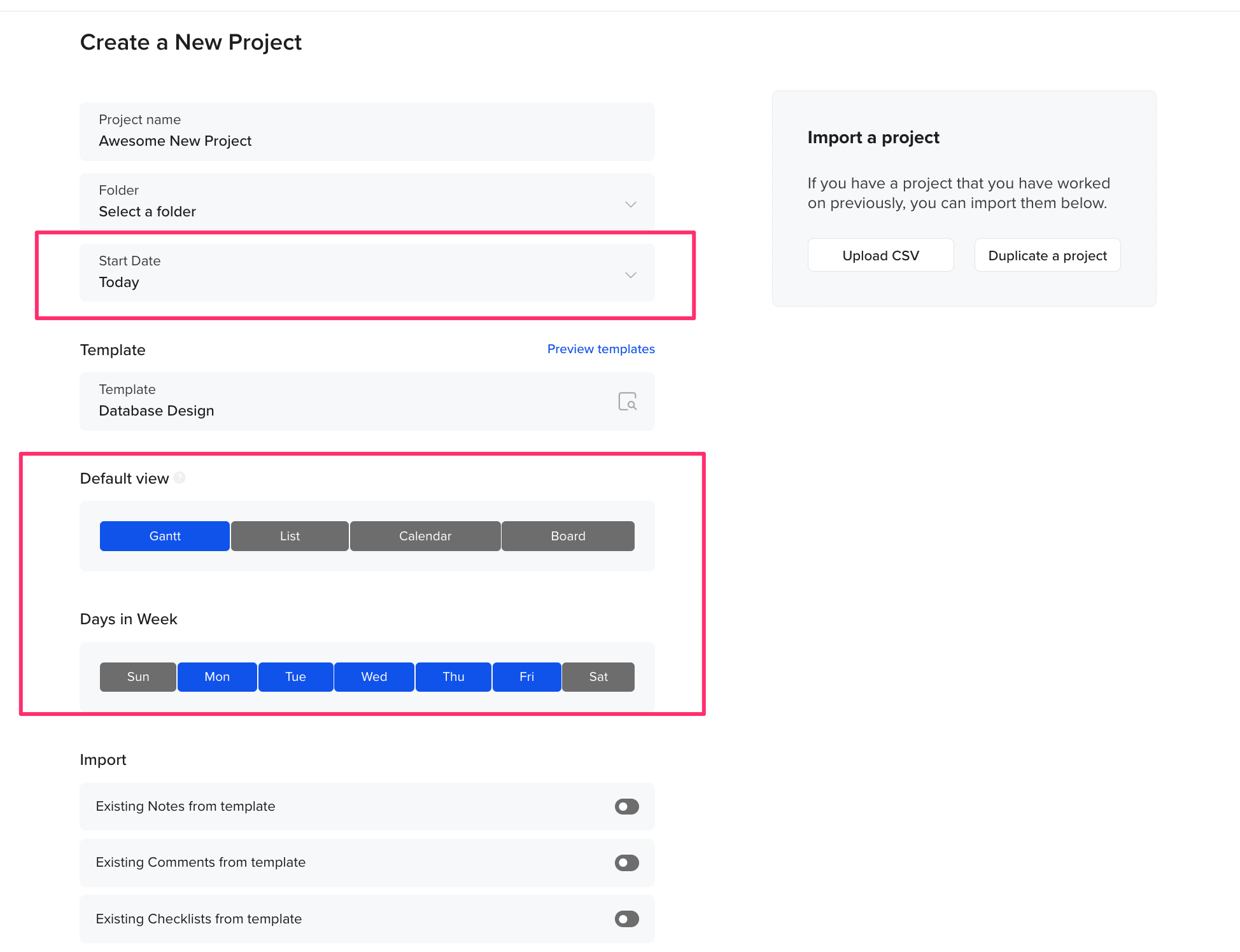Click the chevron on the Folder field

point(631,204)
